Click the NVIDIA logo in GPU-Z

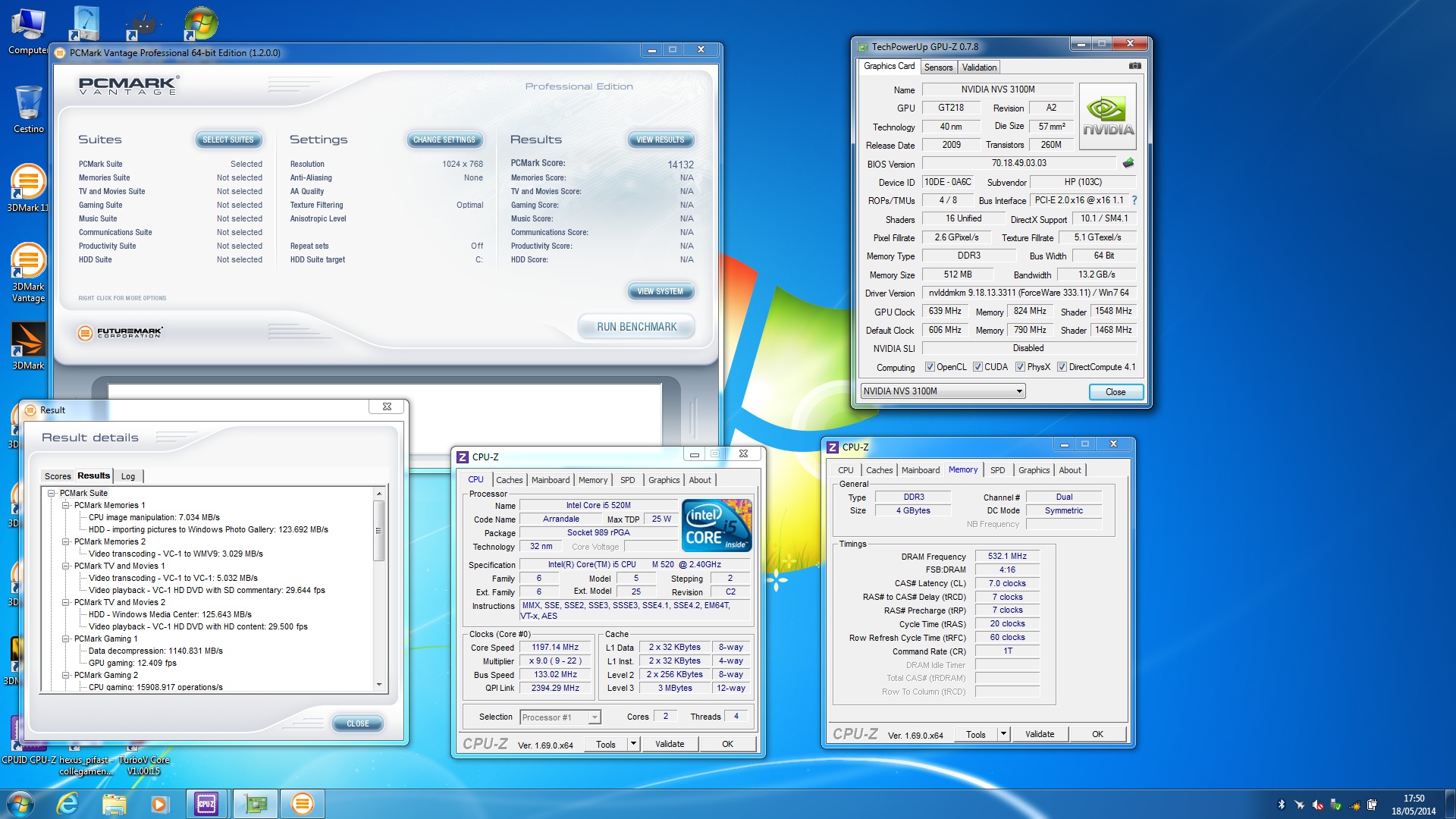1108,116
